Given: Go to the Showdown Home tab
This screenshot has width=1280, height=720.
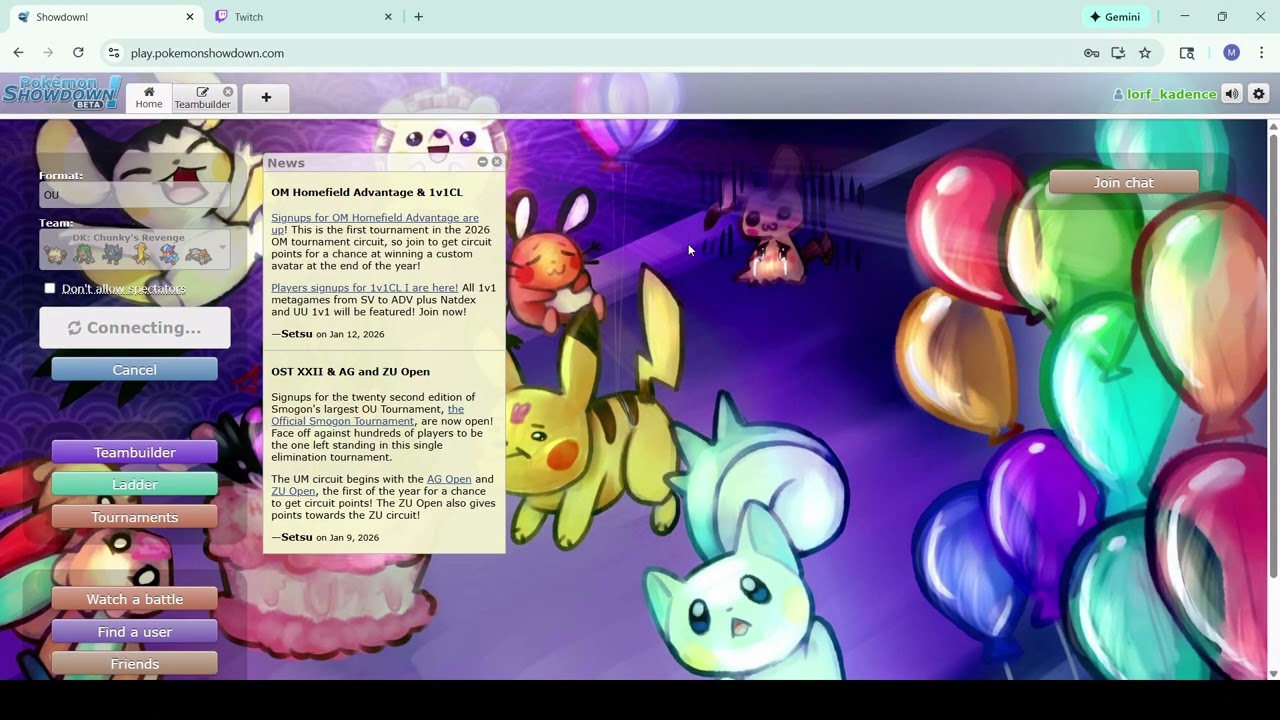Looking at the screenshot, I should (x=148, y=97).
